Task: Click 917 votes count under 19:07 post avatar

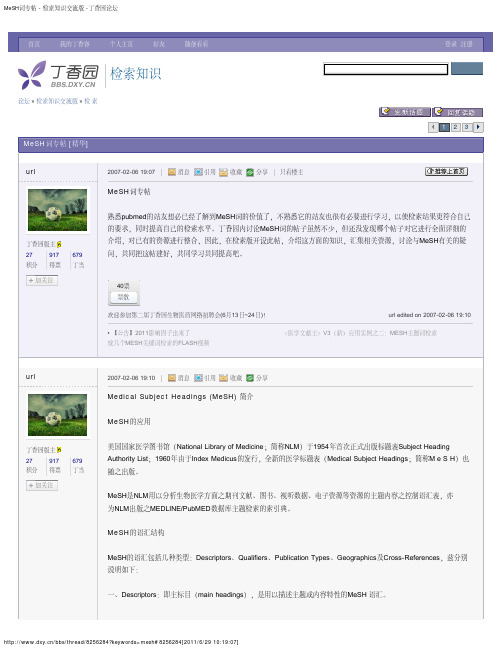Action: [54, 255]
